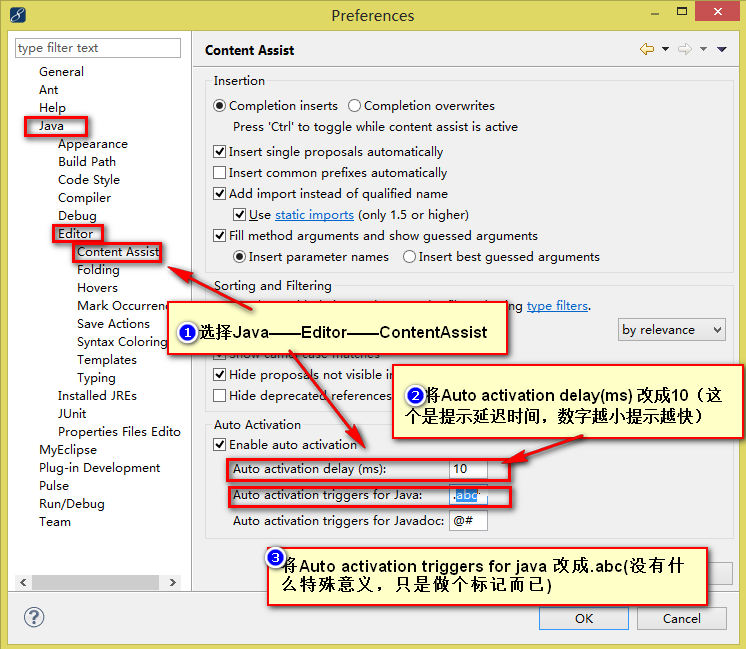The image size is (746, 649).
Task: Open Properties Files Editor preferences
Action: tap(119, 432)
